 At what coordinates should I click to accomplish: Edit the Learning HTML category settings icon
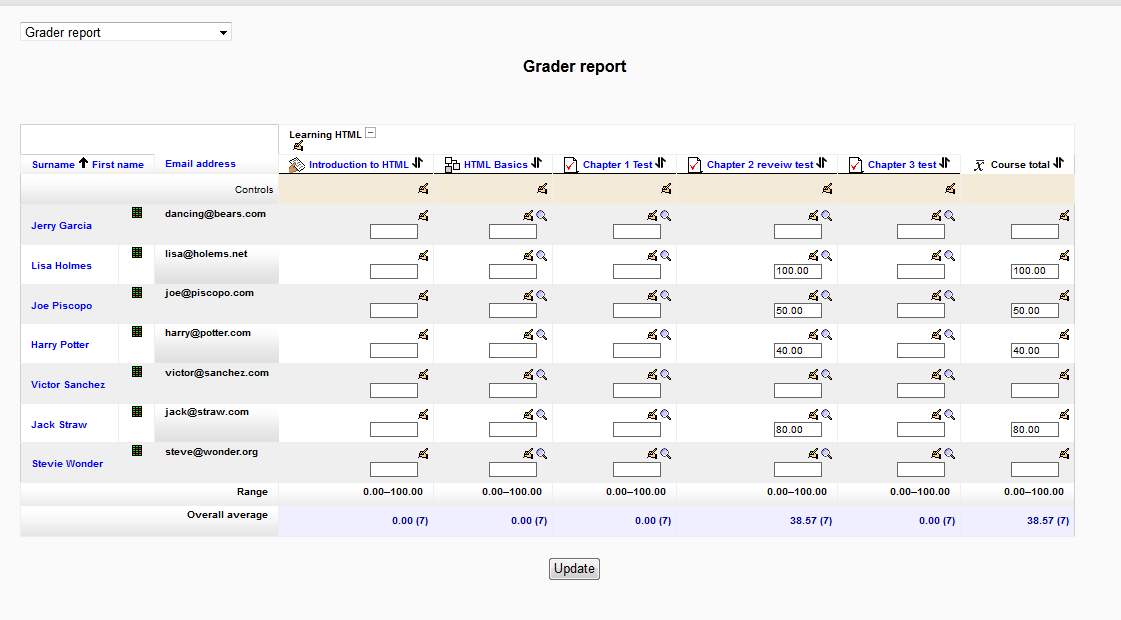coord(298,146)
